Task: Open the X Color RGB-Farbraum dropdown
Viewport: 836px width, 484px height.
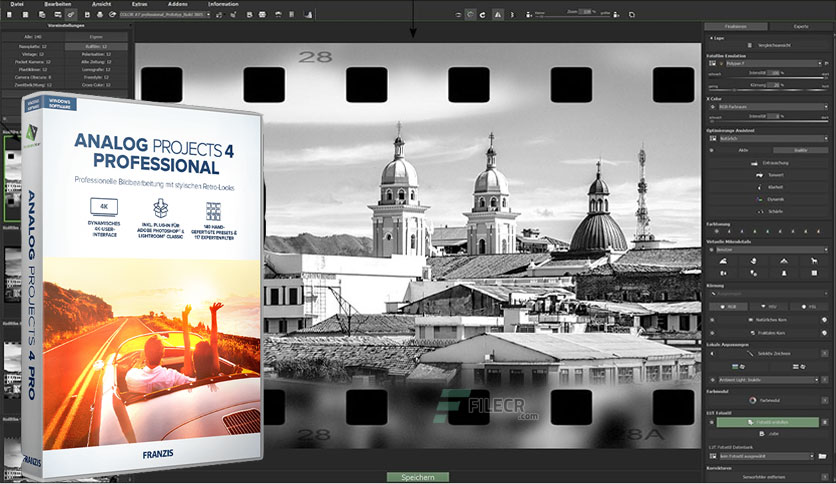Action: [x=773, y=107]
